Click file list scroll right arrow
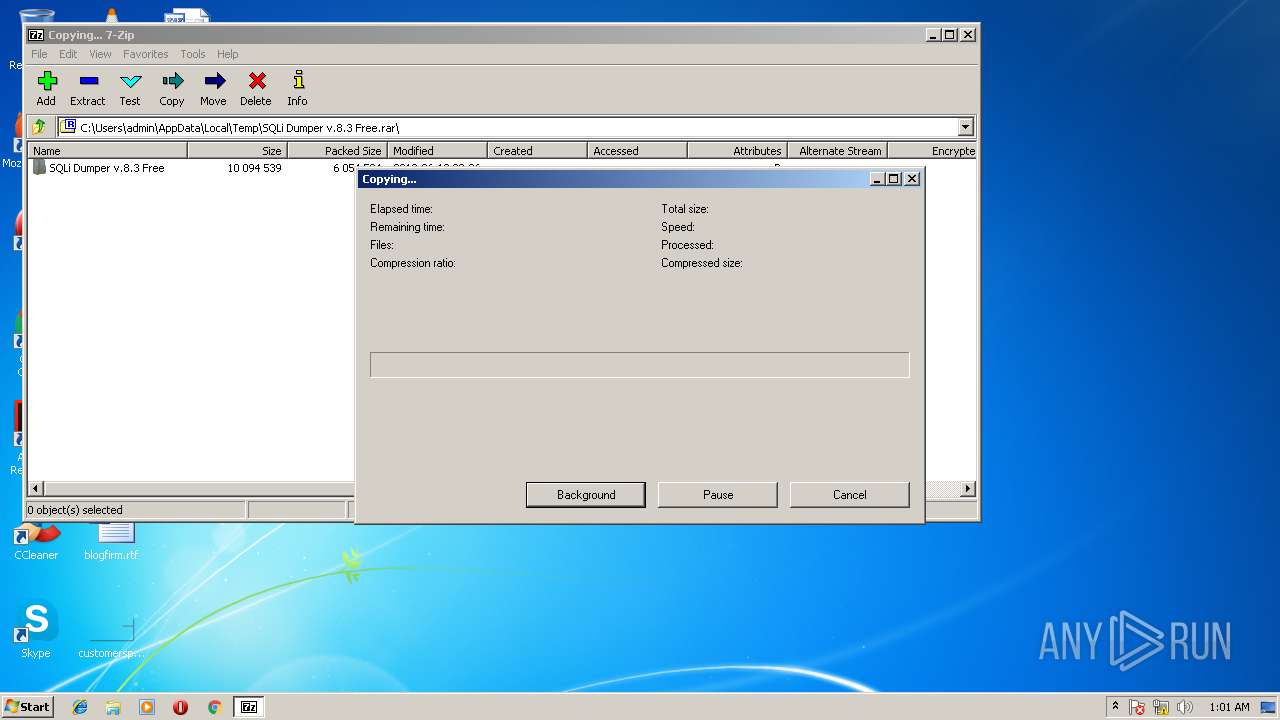 (x=967, y=489)
